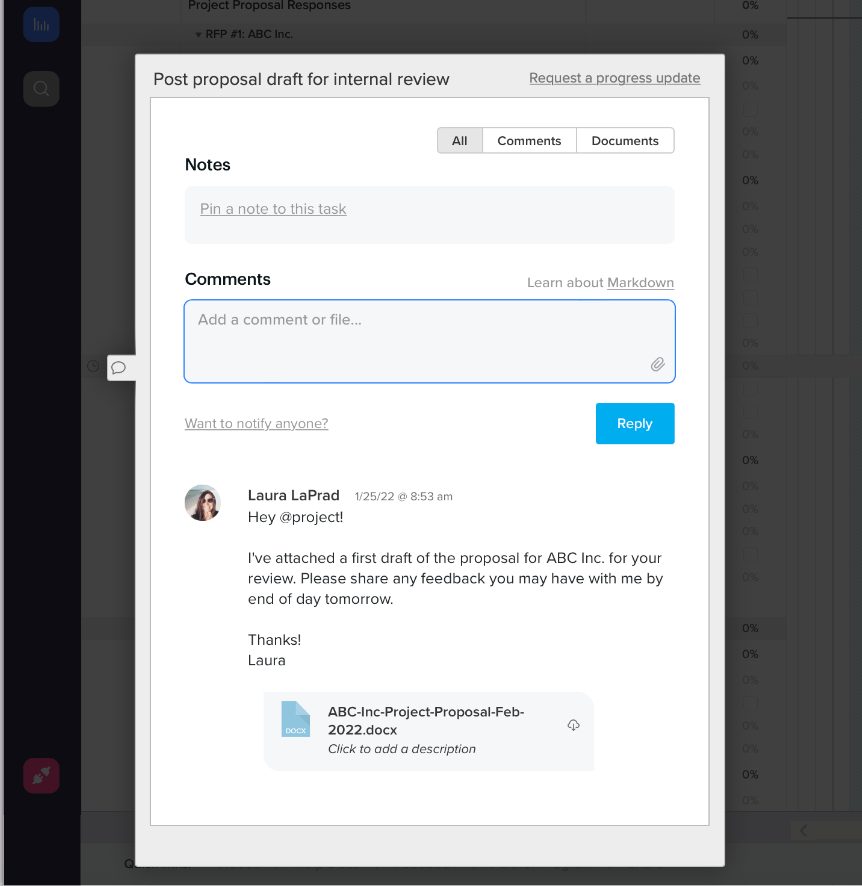Screen dimensions: 862x886
Task: Select the blue bar chart icon in sidebar
Action: coord(41,24)
